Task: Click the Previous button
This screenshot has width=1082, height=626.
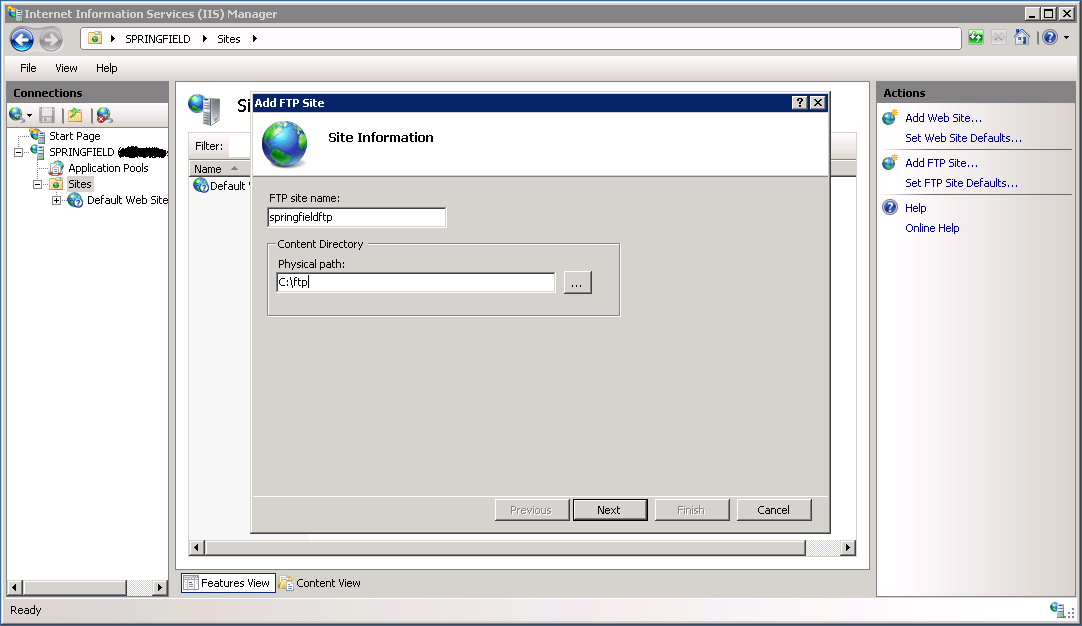Action: click(532, 510)
